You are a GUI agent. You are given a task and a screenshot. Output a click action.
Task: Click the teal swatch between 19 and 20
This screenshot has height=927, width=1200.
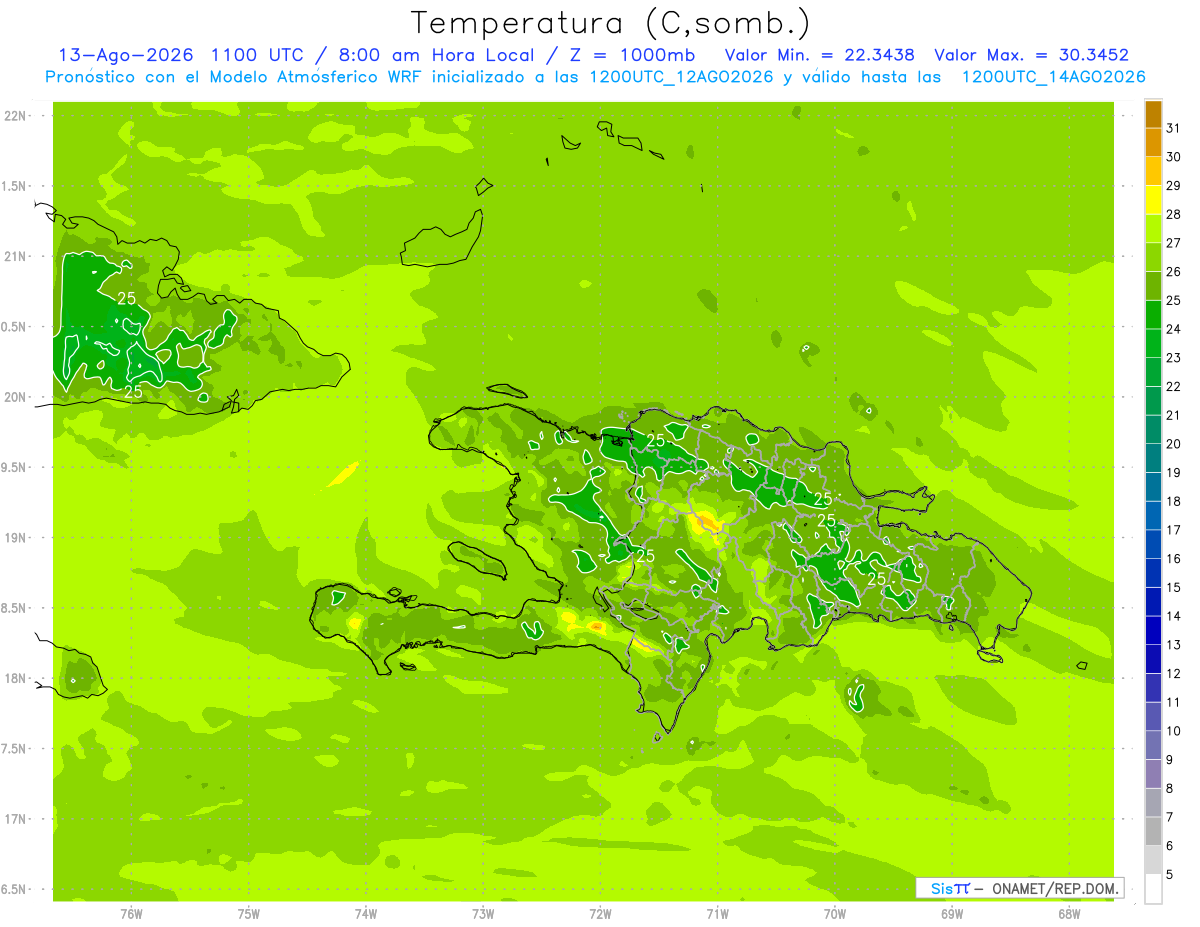tap(1154, 458)
